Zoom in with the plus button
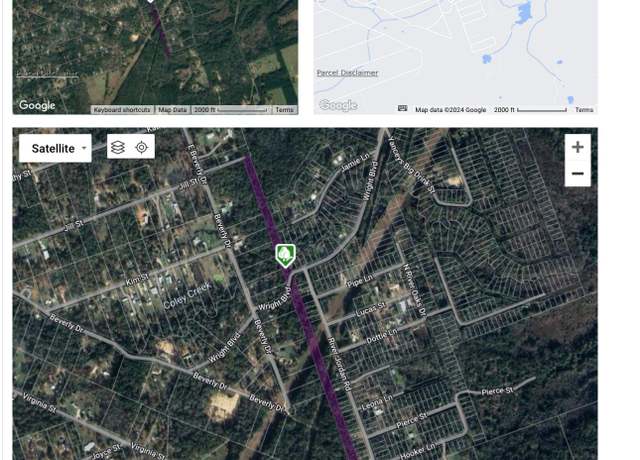Screen dimensions: 640x460 point(578,147)
